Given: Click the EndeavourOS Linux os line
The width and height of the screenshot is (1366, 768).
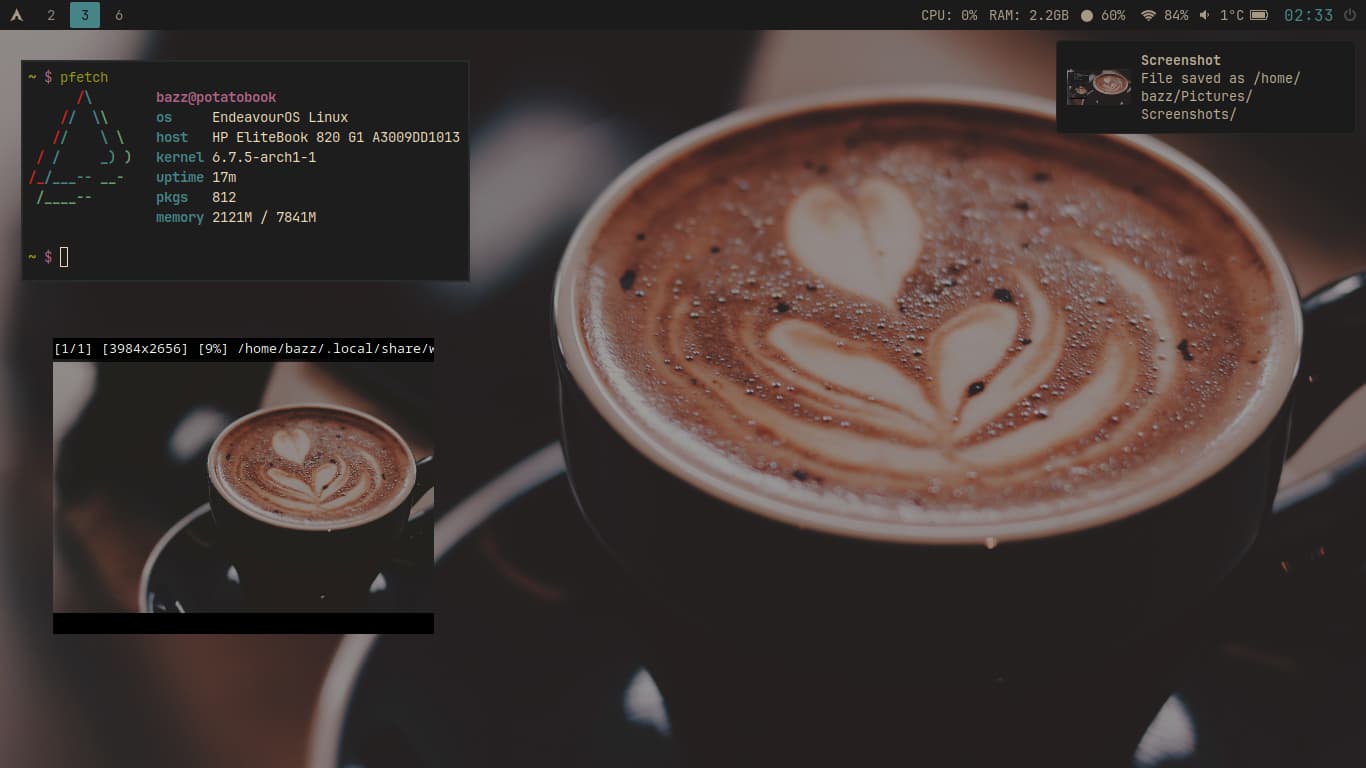Looking at the screenshot, I should [252, 117].
